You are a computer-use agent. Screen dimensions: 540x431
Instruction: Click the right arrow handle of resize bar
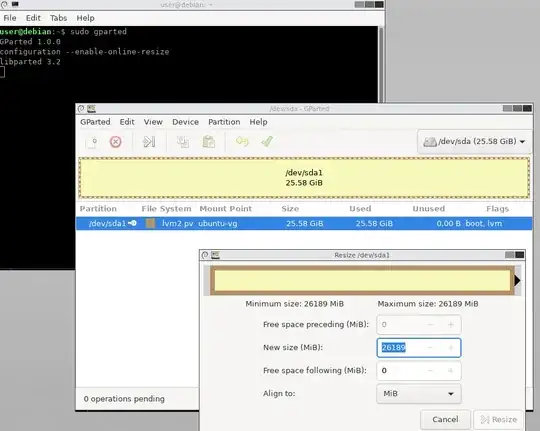tap(517, 280)
